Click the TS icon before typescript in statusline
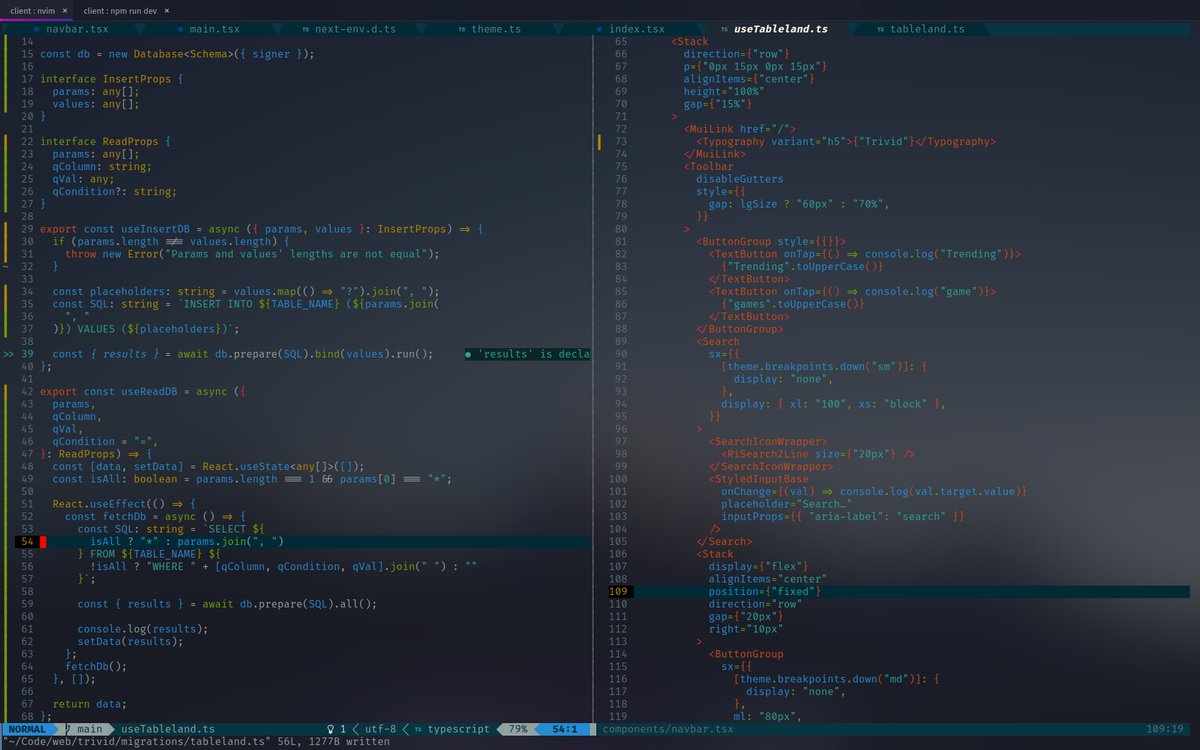Viewport: 1200px width, 750px height. [x=418, y=729]
